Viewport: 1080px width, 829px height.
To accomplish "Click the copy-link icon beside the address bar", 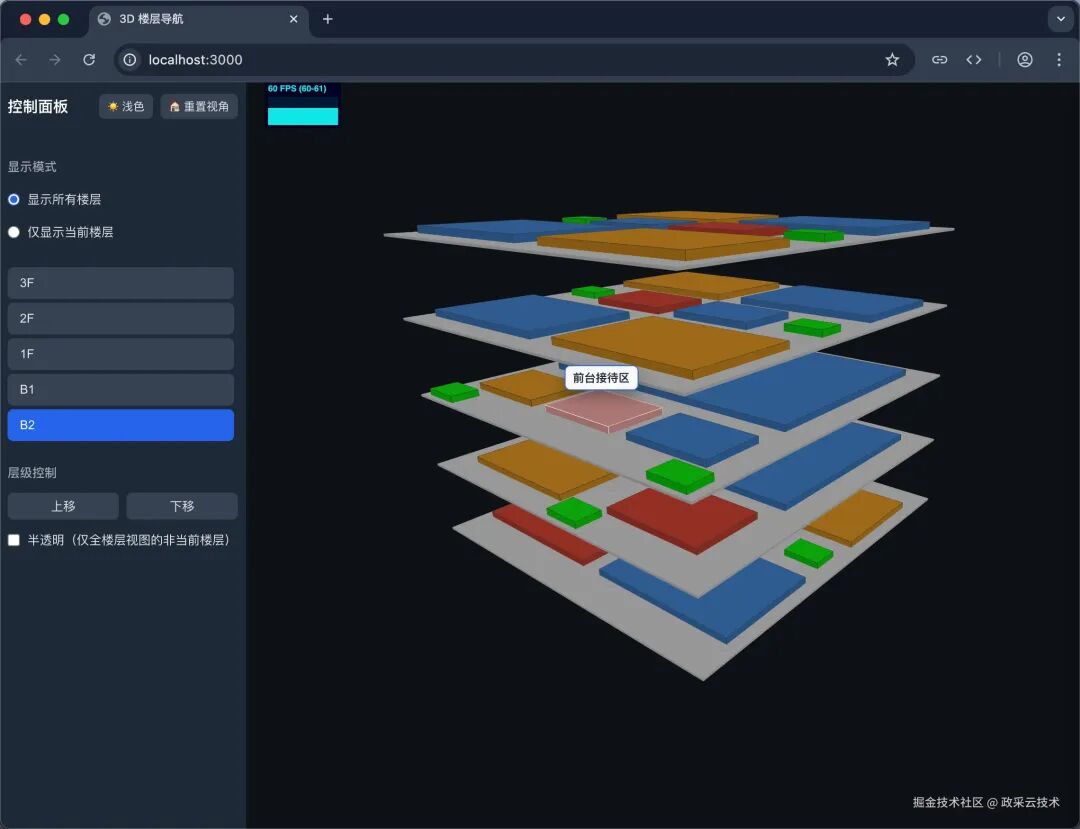I will coord(939,59).
